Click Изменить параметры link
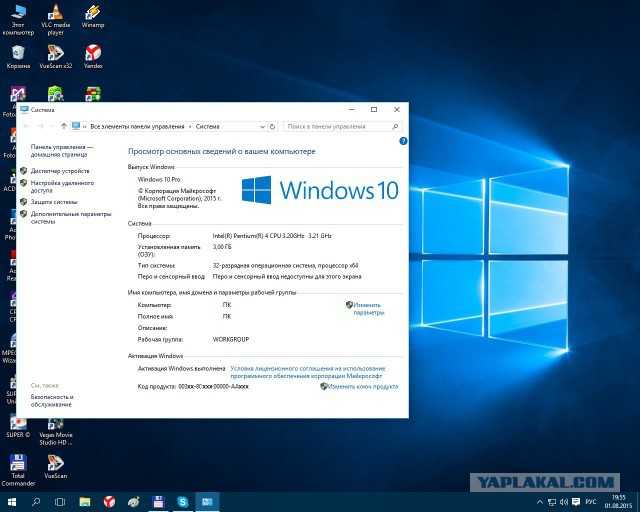 click(x=369, y=309)
